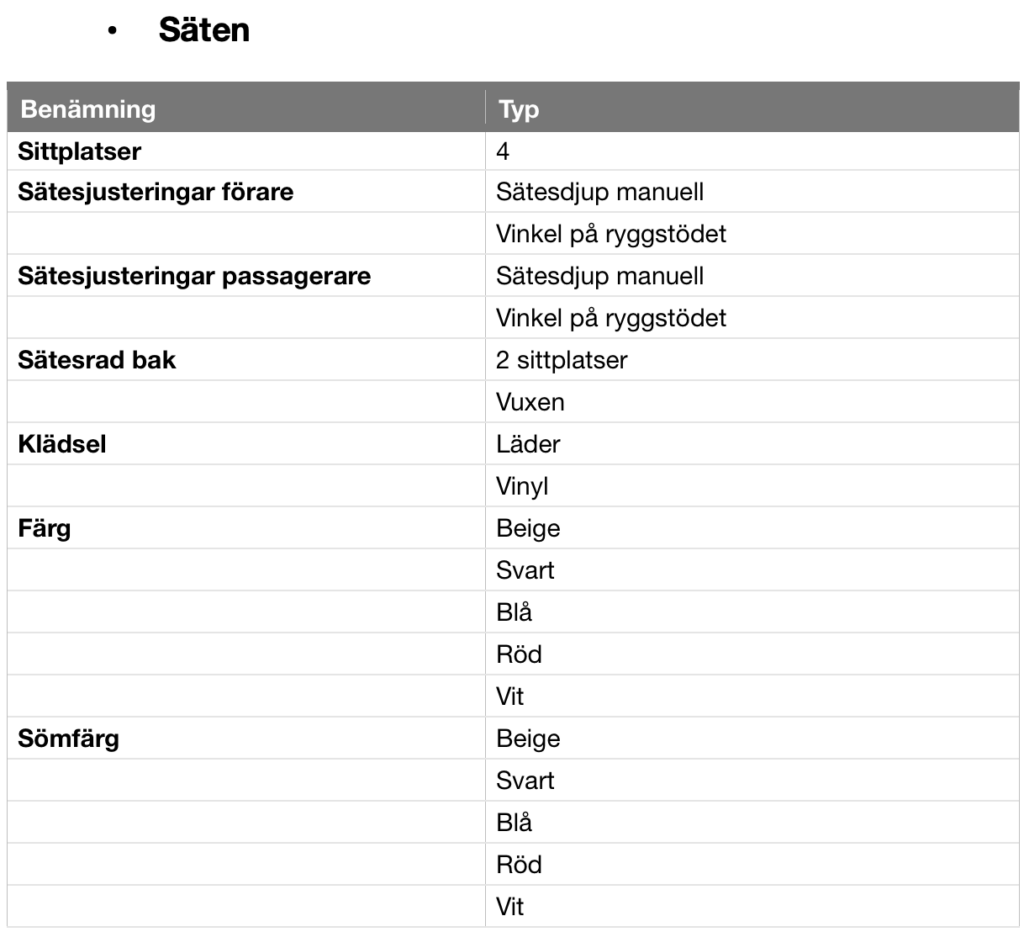Select the Benämning column header

pos(88,109)
